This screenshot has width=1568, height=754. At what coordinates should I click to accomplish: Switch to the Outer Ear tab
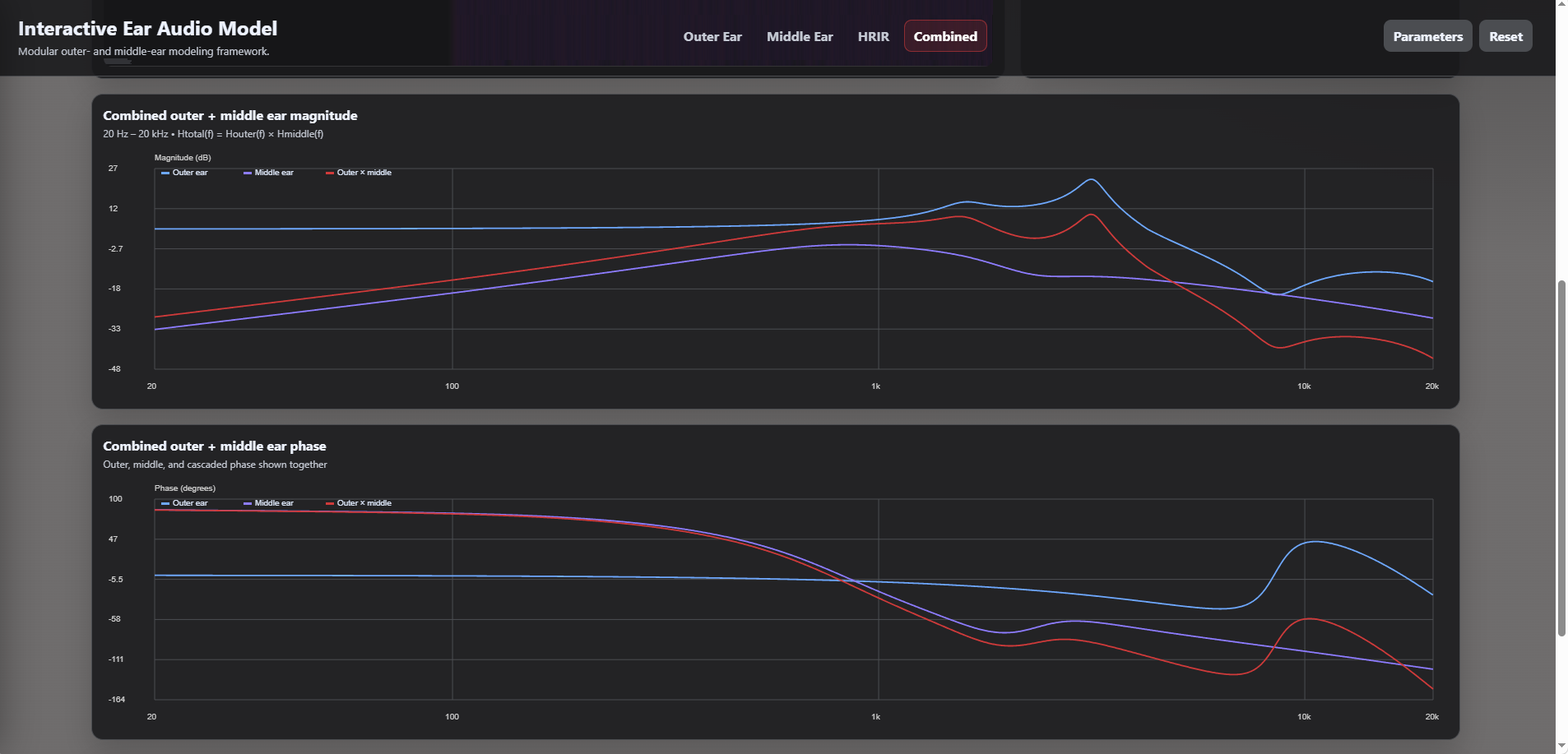pyautogui.click(x=712, y=36)
